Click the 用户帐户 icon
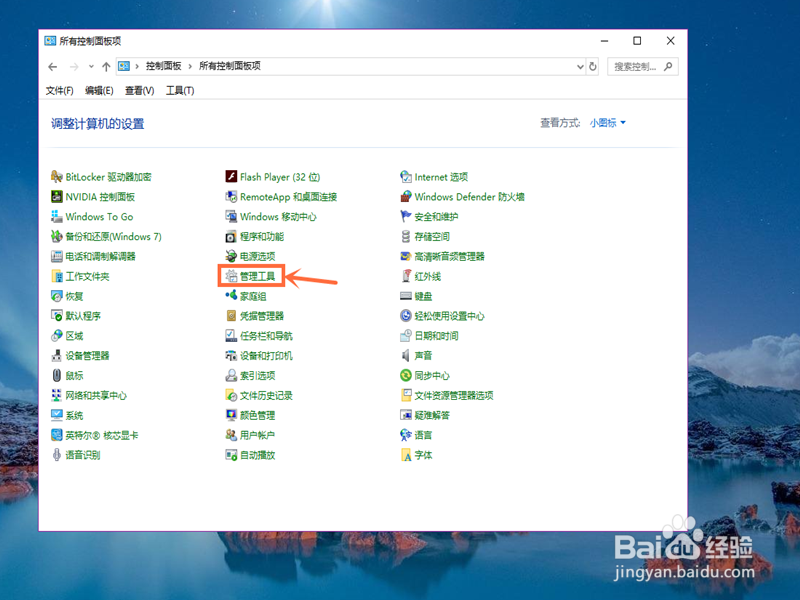 pyautogui.click(x=231, y=435)
